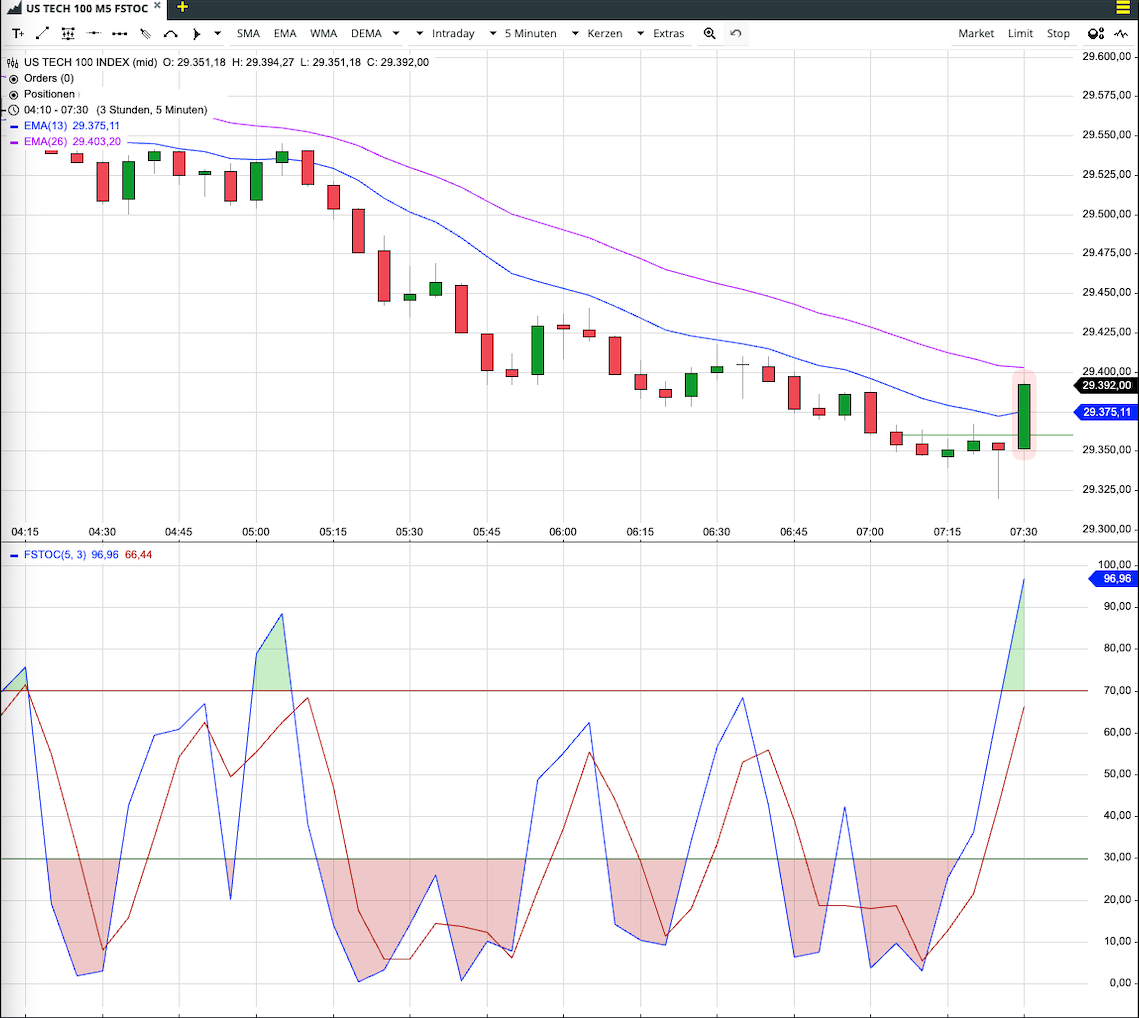
Task: Click the pulse line icon at toolbar end
Action: (1122, 33)
